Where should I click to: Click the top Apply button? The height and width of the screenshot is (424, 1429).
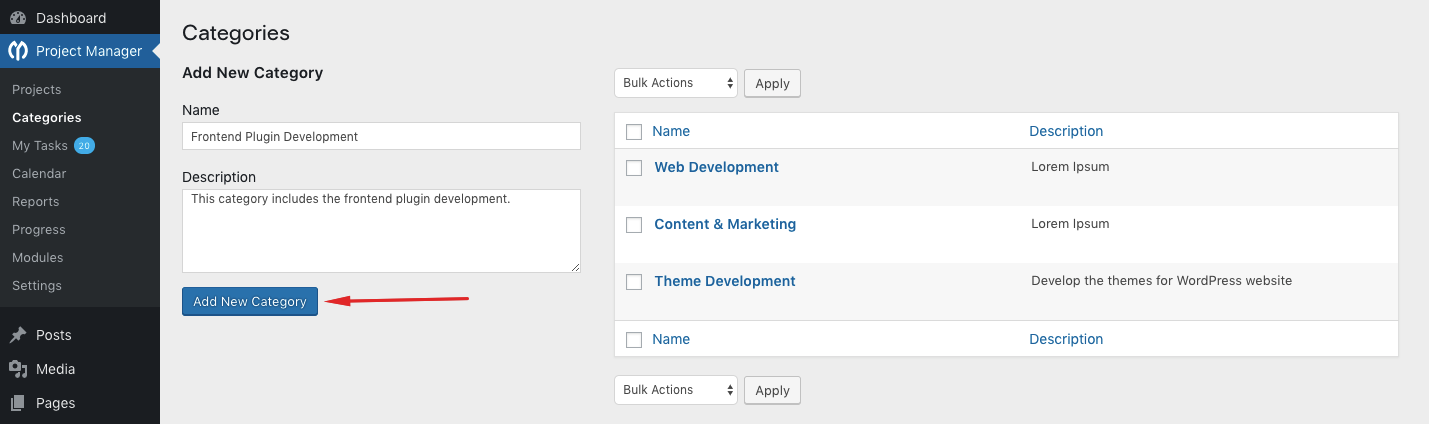pos(772,84)
